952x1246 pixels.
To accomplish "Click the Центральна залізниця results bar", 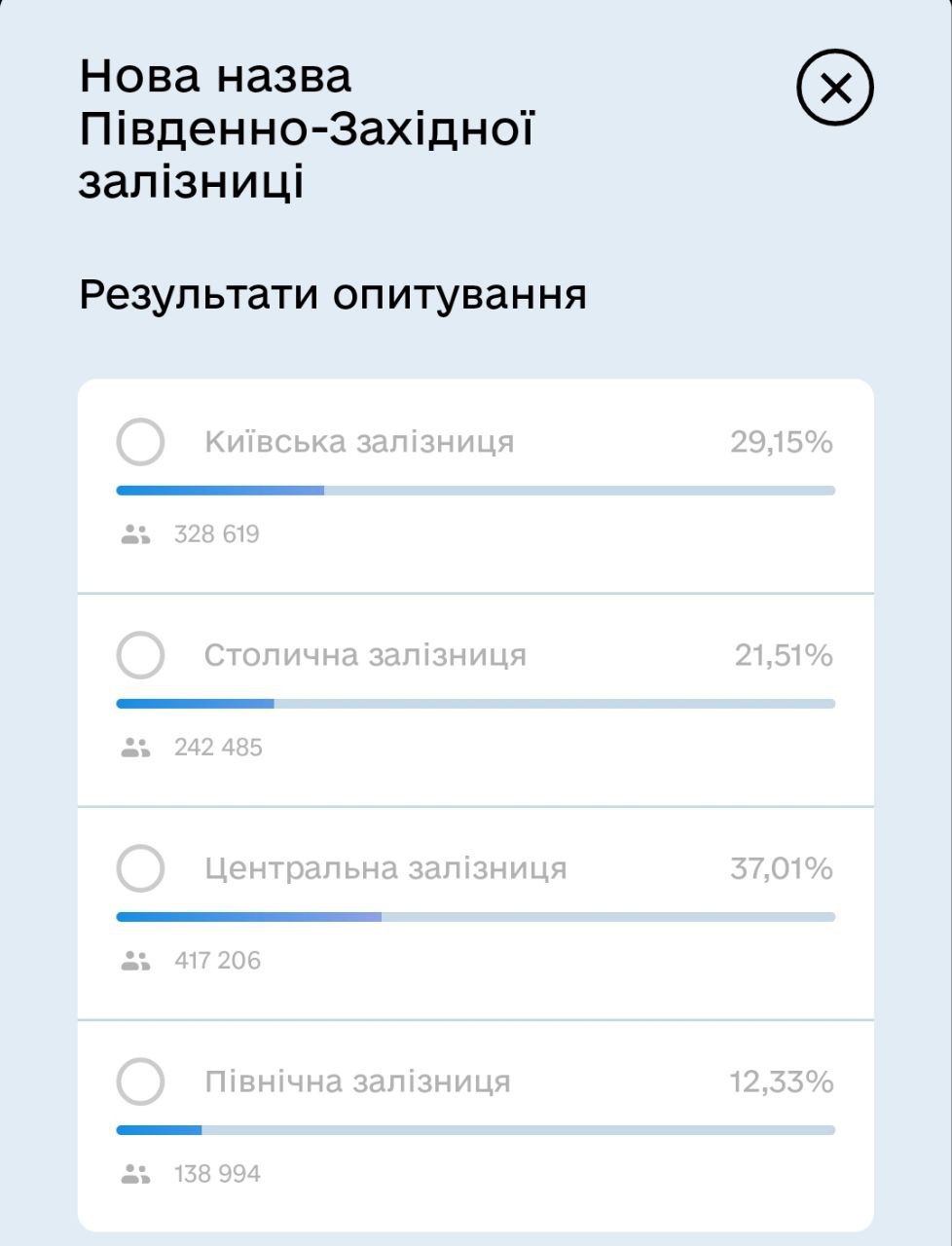I will [475, 917].
